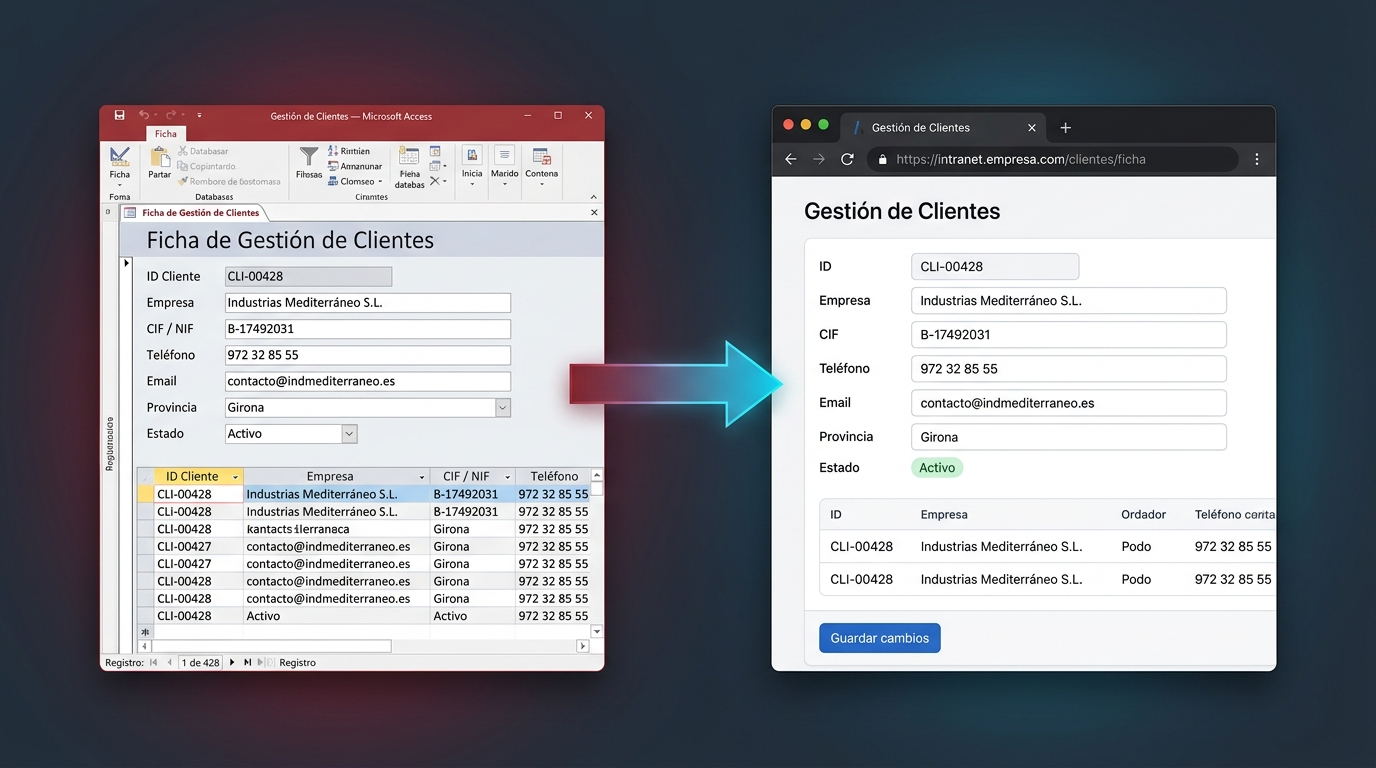The width and height of the screenshot is (1376, 768).
Task: Click the Undo arrow in Access toolbar
Action: (x=144, y=116)
